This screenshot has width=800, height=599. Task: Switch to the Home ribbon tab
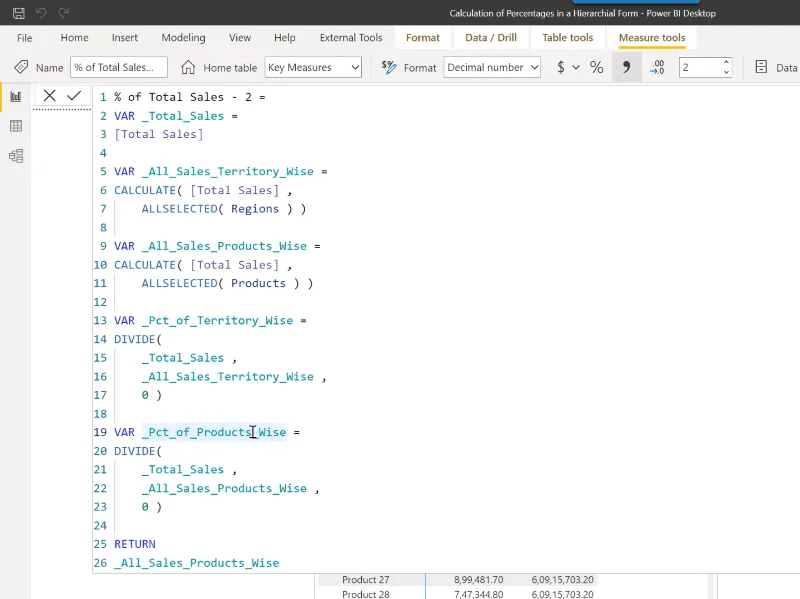pos(74,38)
